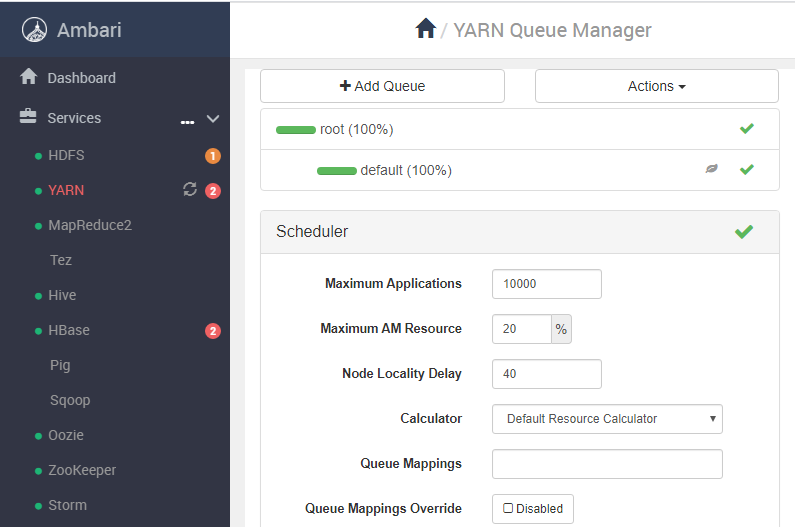
Task: Click the Maximum AM Resource input field
Action: 522,329
